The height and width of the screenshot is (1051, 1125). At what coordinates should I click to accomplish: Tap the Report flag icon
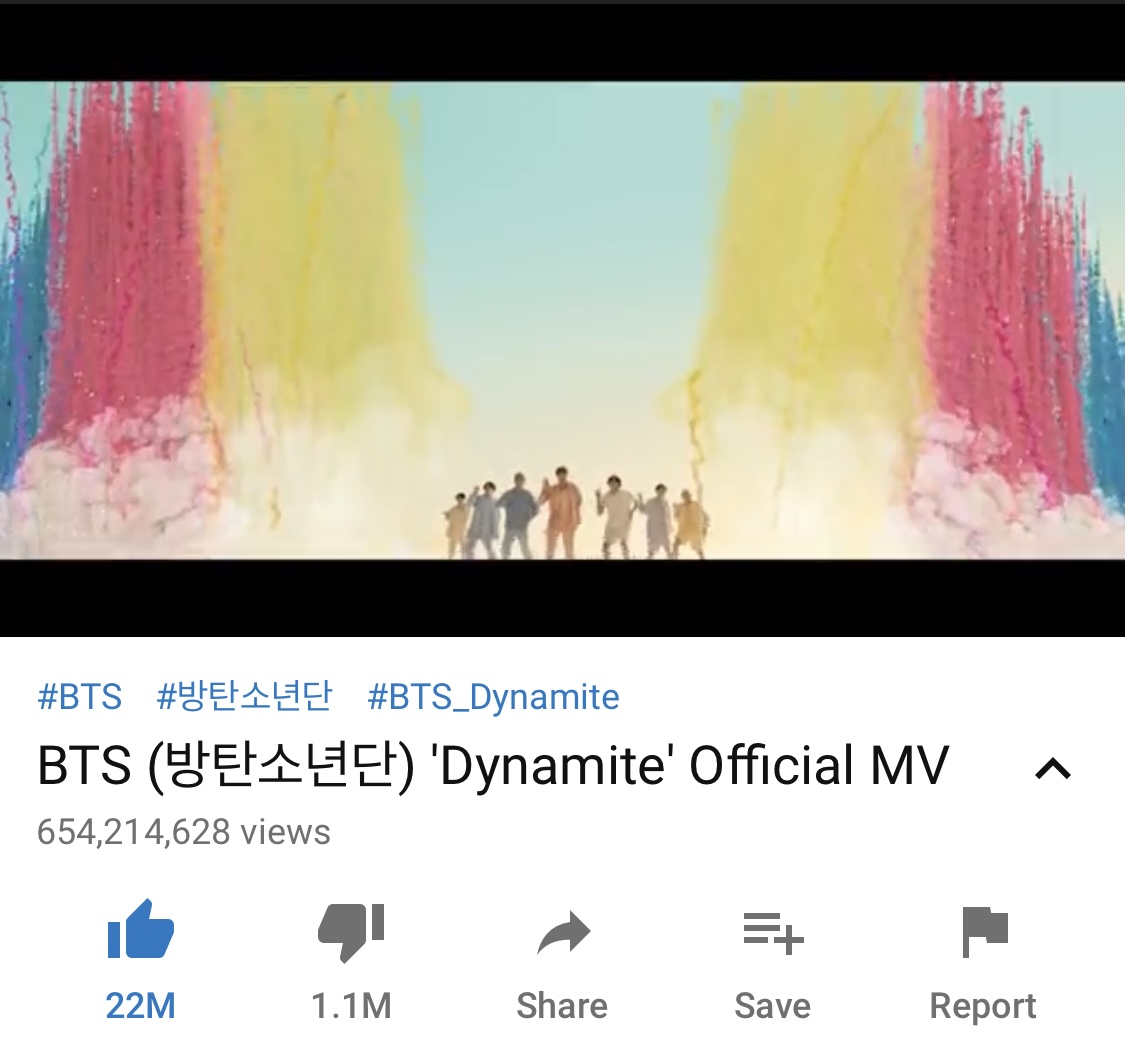(x=984, y=932)
